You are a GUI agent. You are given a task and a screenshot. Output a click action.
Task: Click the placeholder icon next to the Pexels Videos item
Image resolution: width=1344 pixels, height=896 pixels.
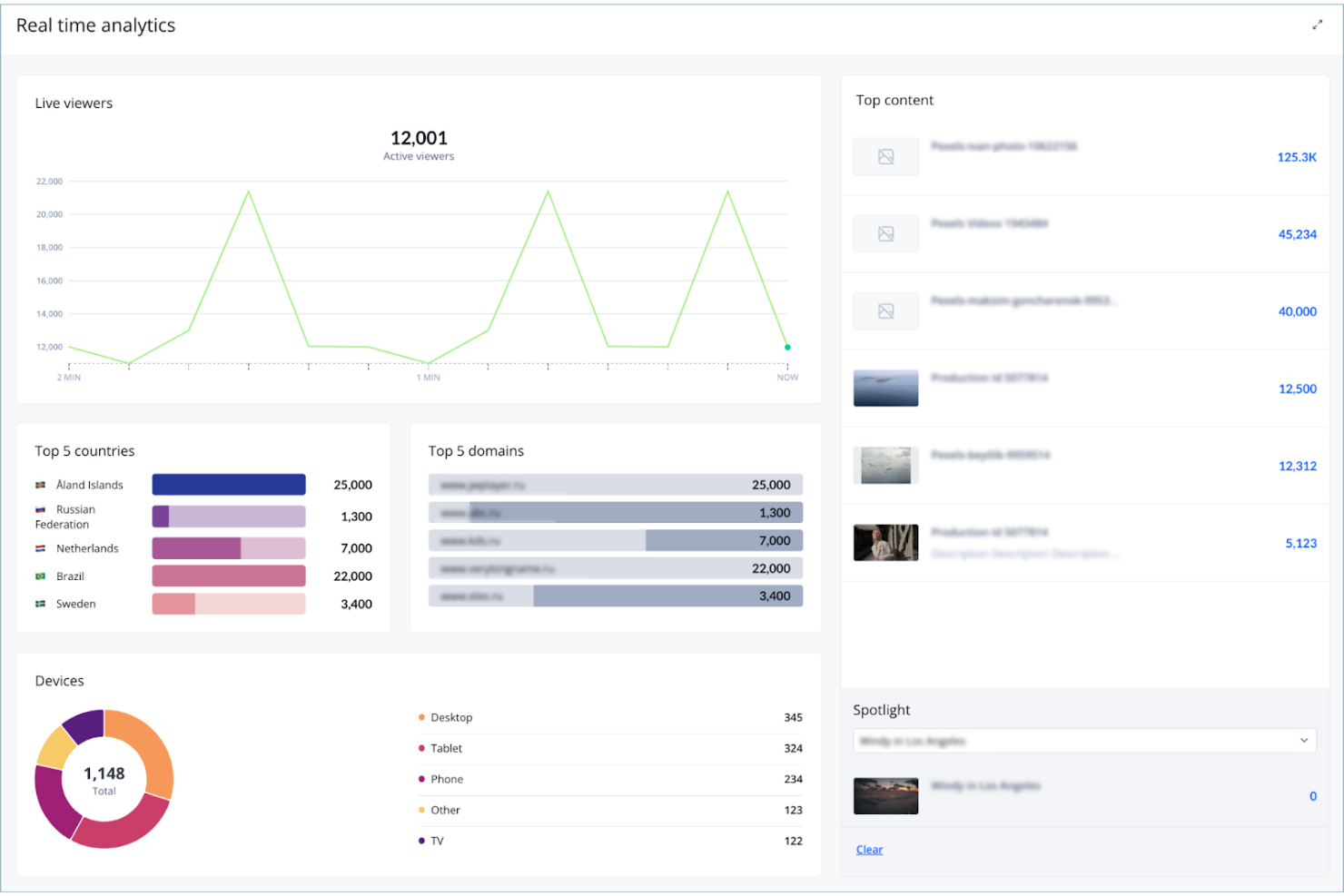[x=885, y=233]
